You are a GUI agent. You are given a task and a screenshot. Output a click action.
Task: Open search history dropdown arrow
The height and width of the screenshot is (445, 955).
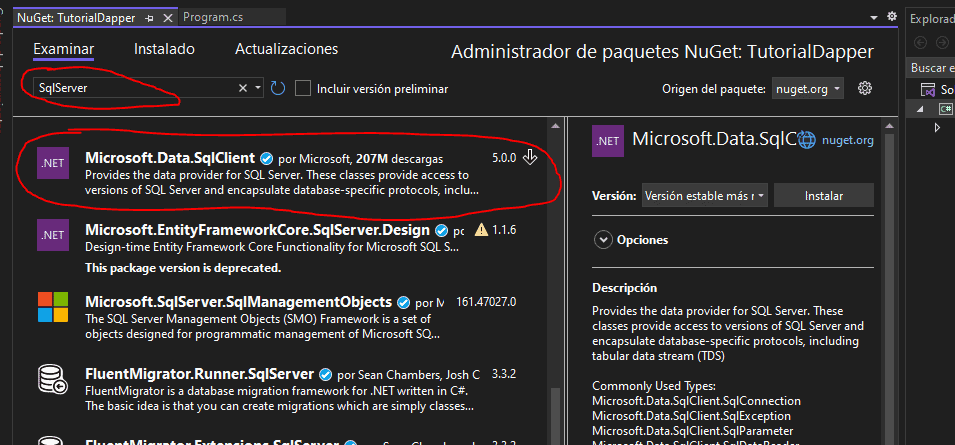[x=258, y=89]
